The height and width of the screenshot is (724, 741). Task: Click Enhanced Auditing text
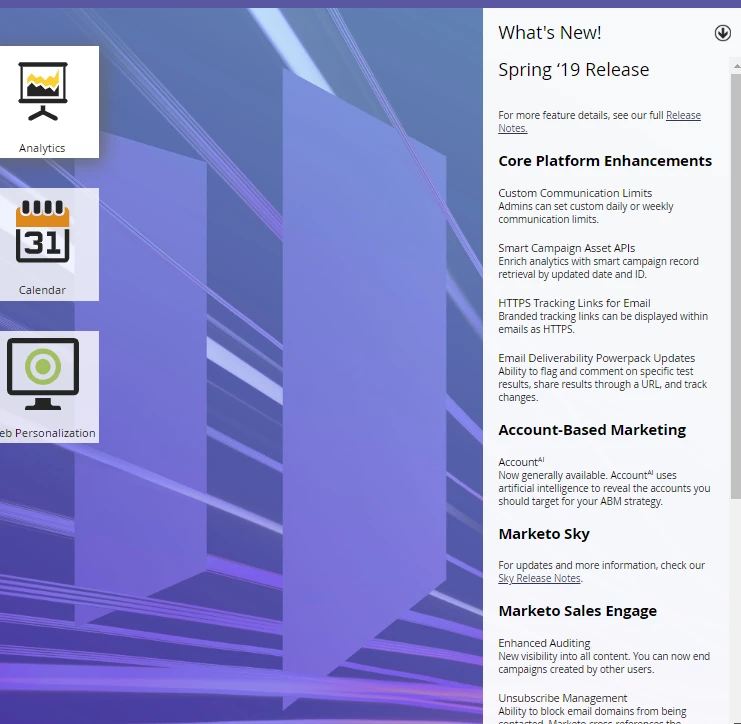tap(544, 643)
